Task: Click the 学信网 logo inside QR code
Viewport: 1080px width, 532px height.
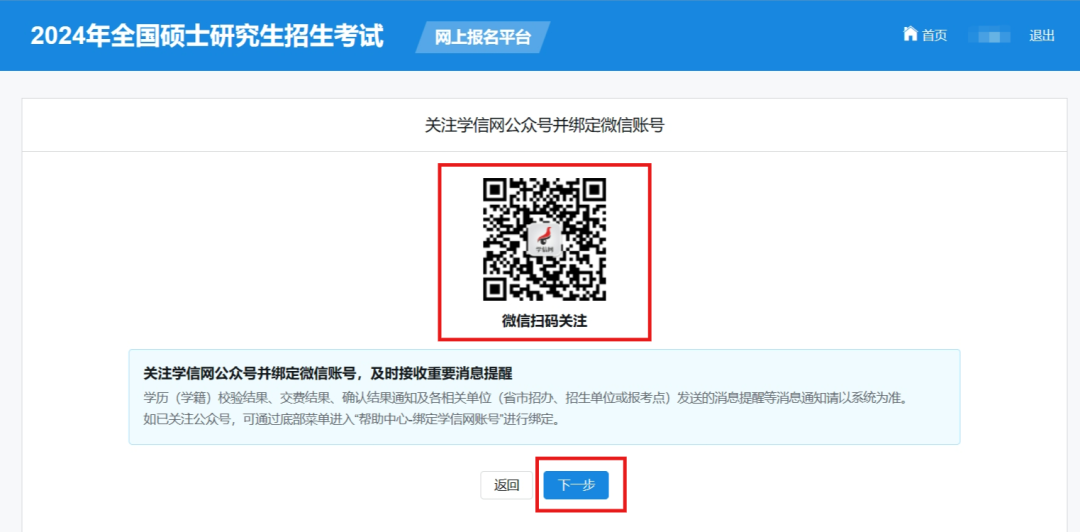Action: click(x=544, y=240)
